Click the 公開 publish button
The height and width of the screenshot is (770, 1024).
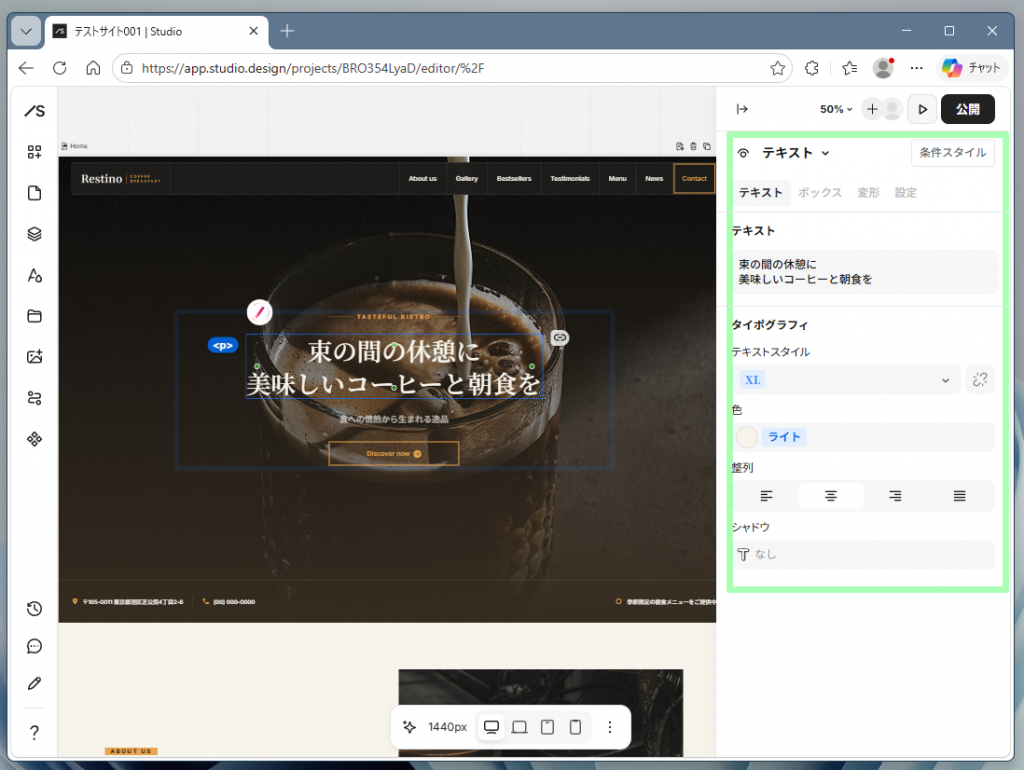tap(967, 109)
